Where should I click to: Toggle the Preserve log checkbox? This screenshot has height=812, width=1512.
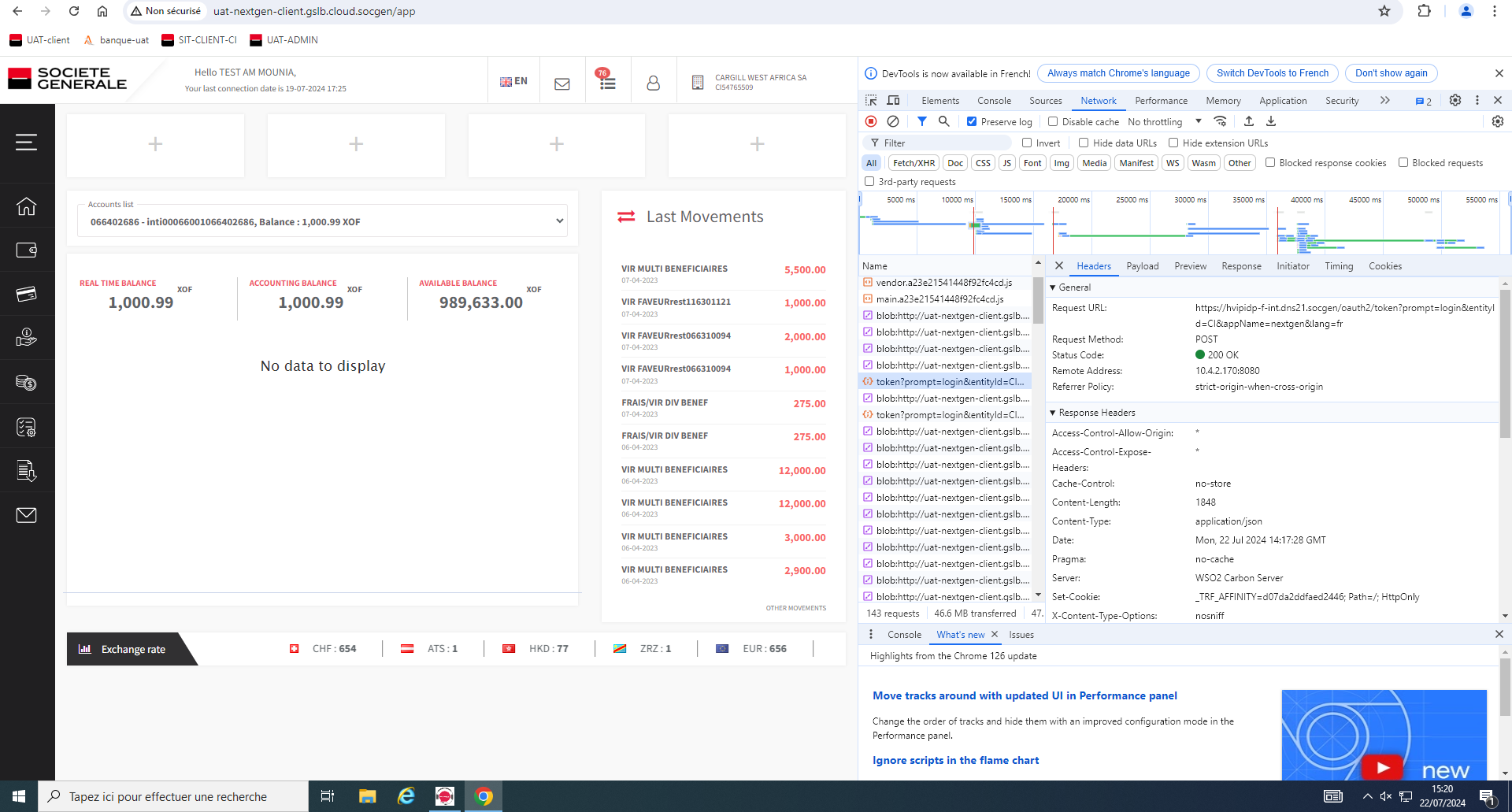point(972,121)
